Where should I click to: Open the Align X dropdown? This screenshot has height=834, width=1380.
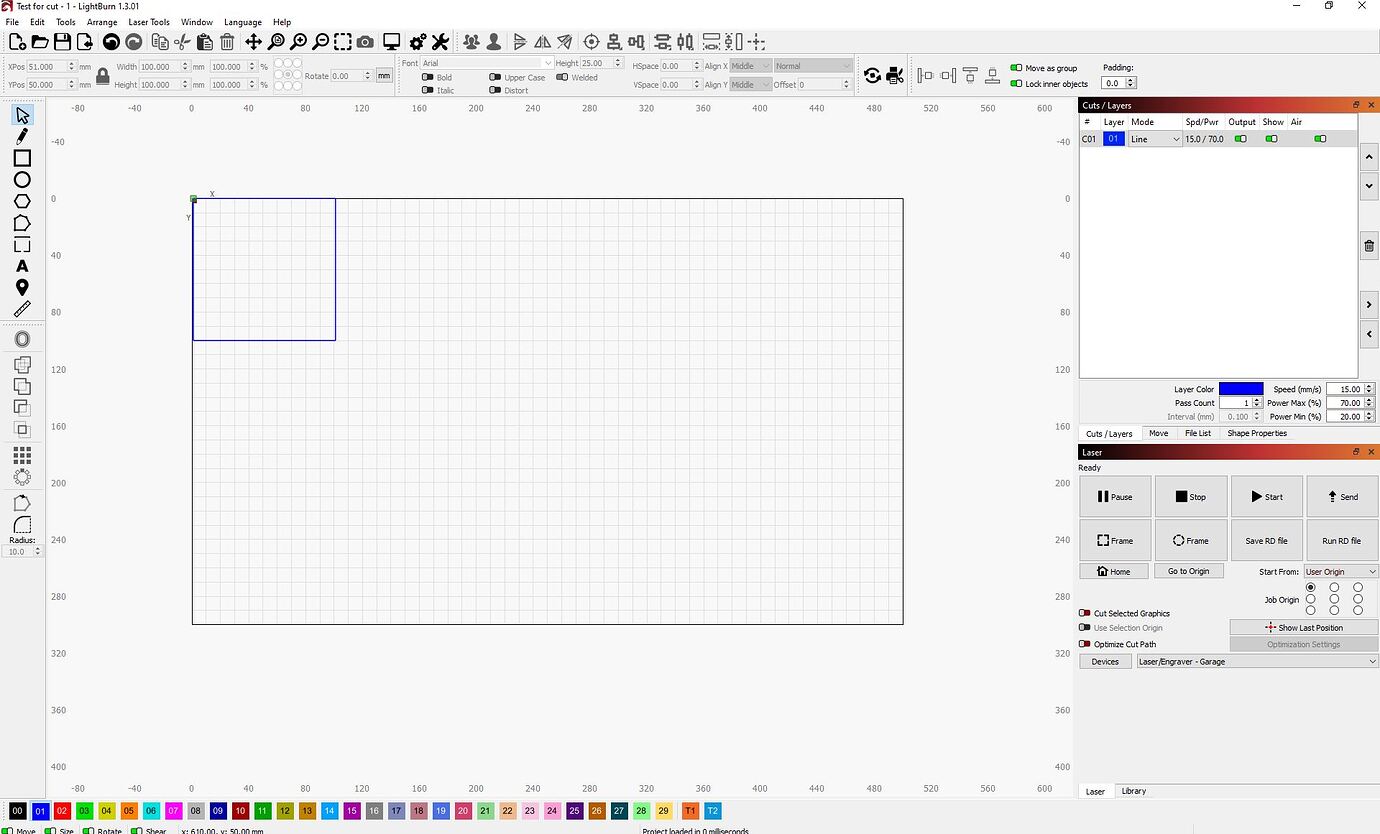pyautogui.click(x=751, y=66)
